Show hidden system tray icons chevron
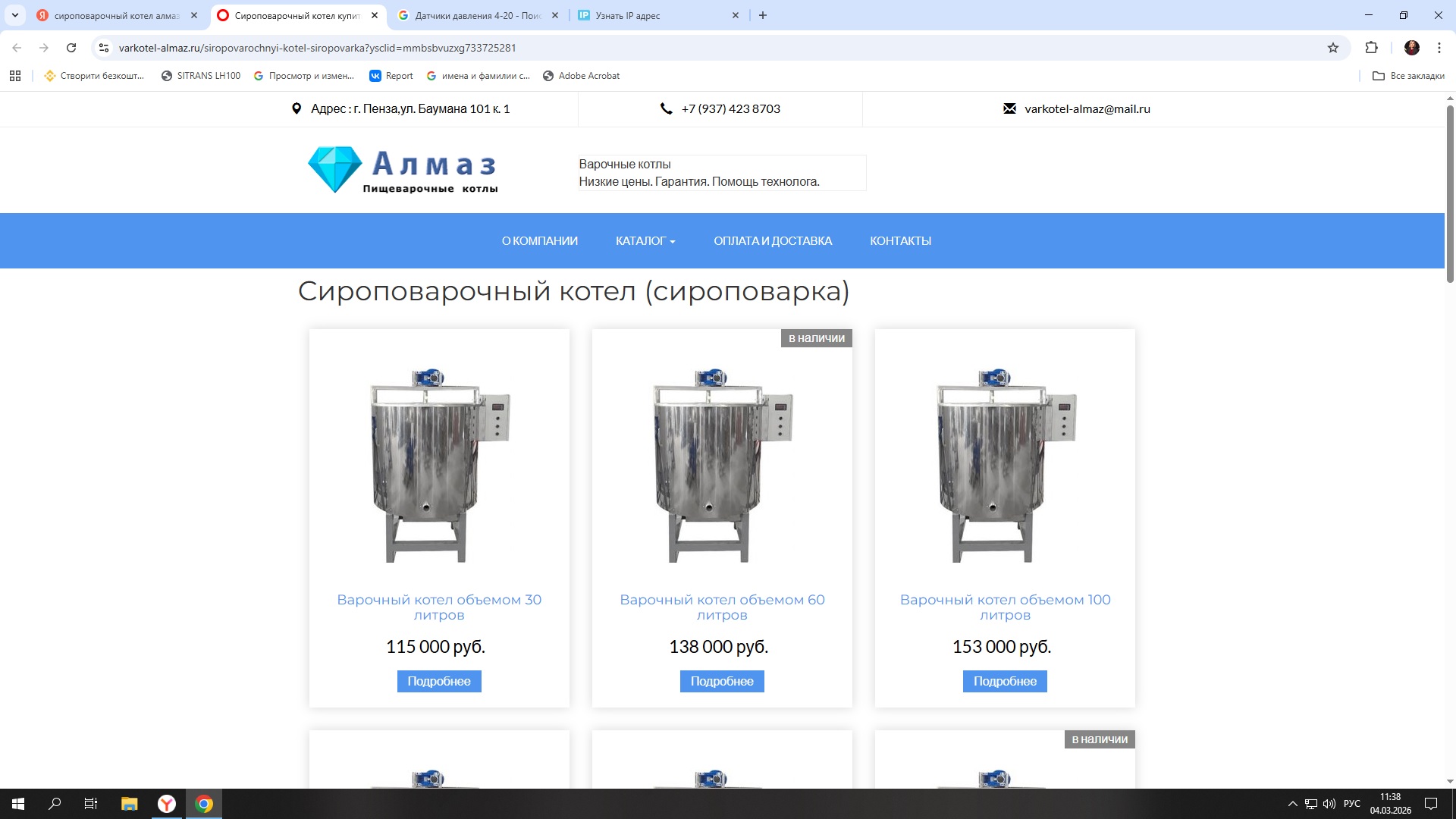Viewport: 1456px width, 819px height. pyautogui.click(x=1292, y=804)
